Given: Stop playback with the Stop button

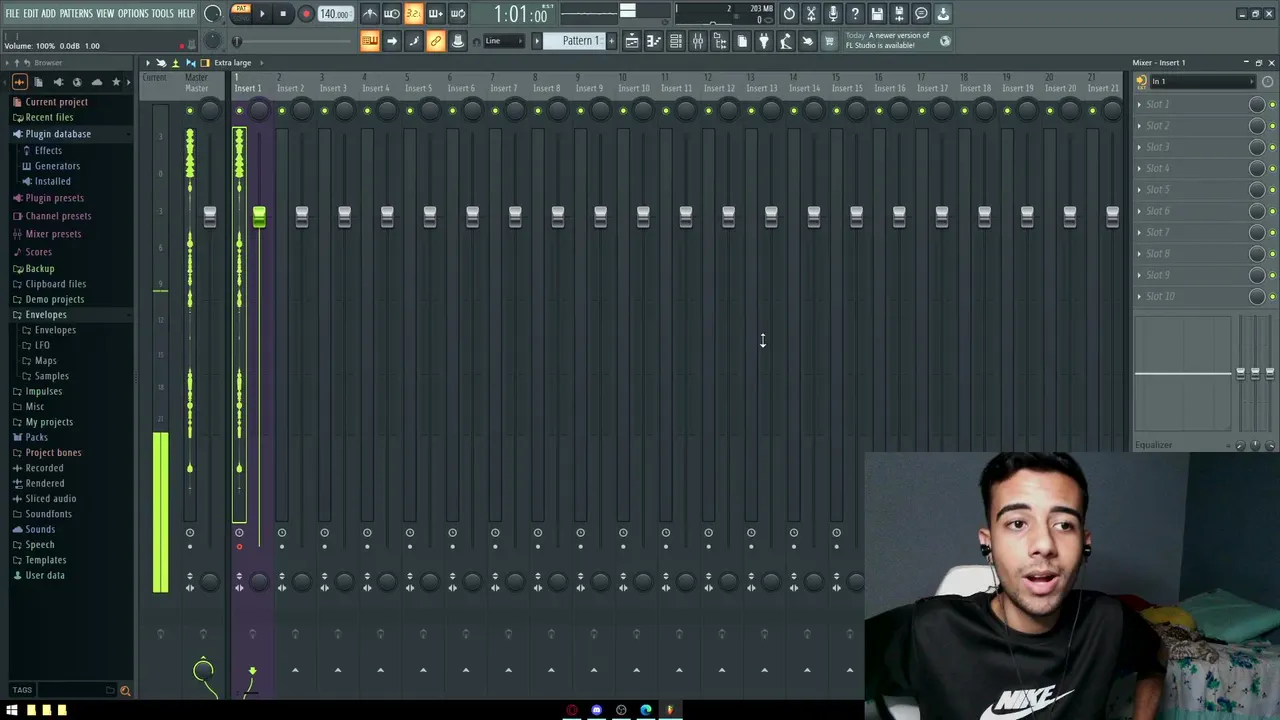Looking at the screenshot, I should click(x=283, y=14).
